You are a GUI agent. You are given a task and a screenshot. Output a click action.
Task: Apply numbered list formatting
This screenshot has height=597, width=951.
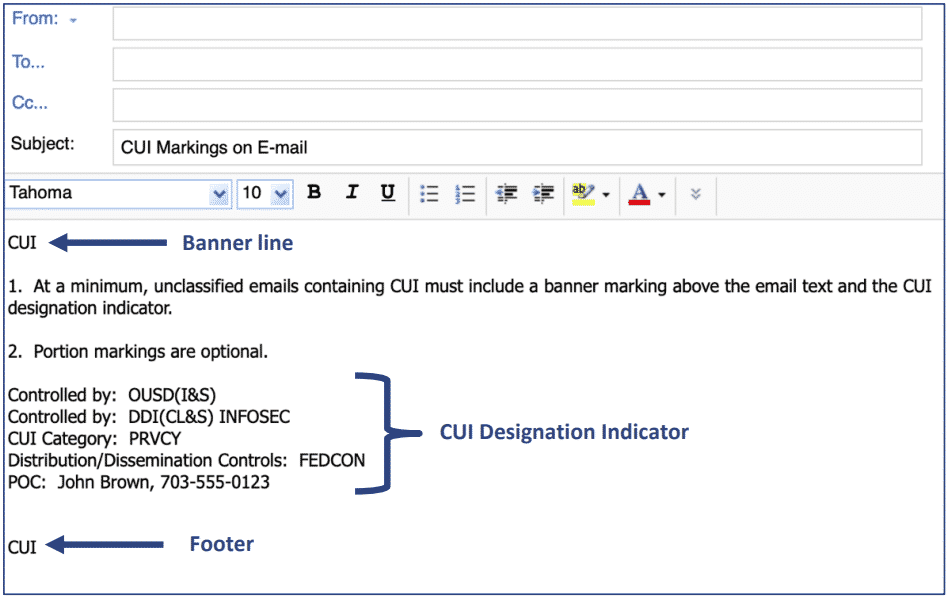click(465, 194)
